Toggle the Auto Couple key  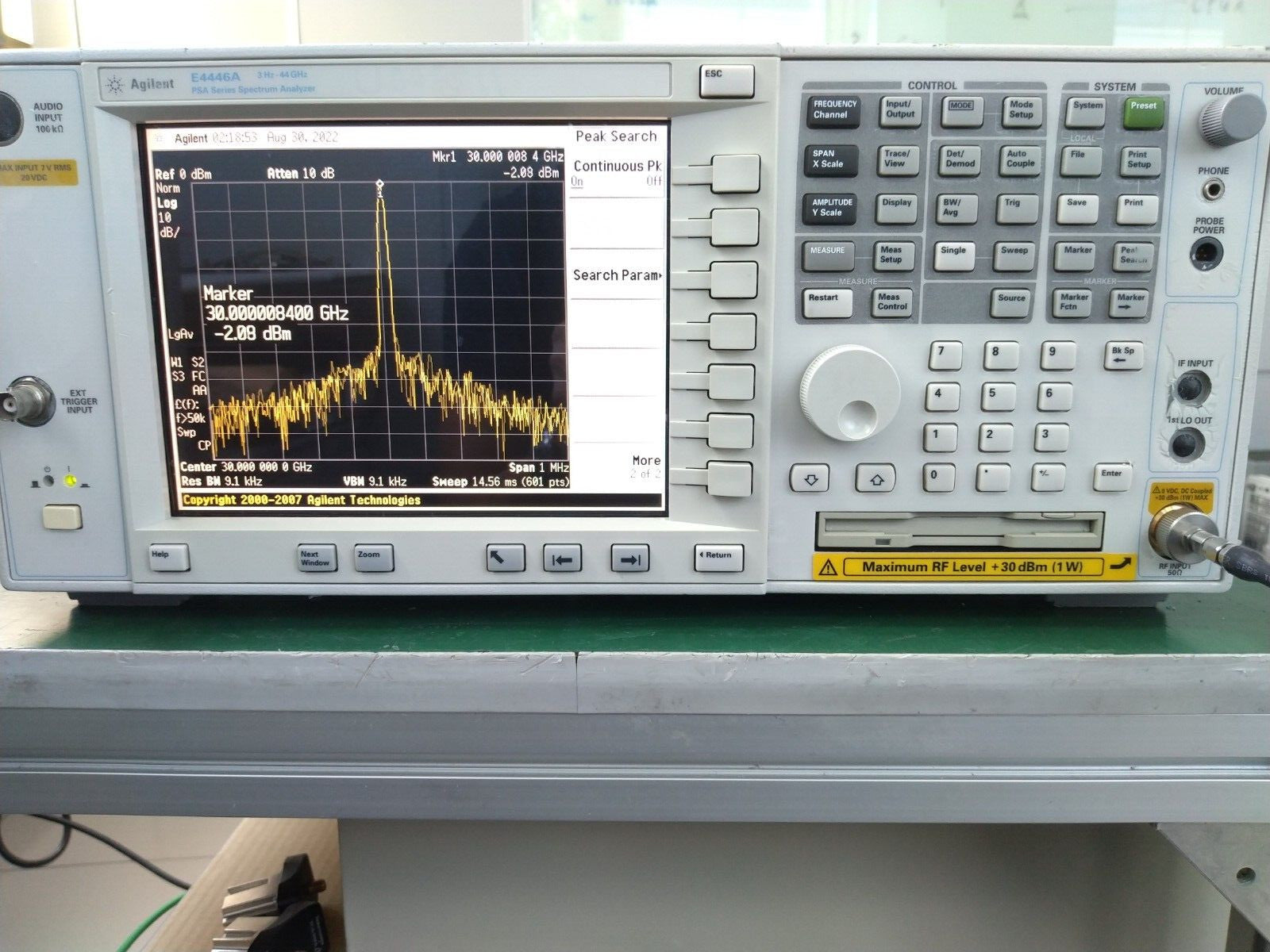(1021, 162)
